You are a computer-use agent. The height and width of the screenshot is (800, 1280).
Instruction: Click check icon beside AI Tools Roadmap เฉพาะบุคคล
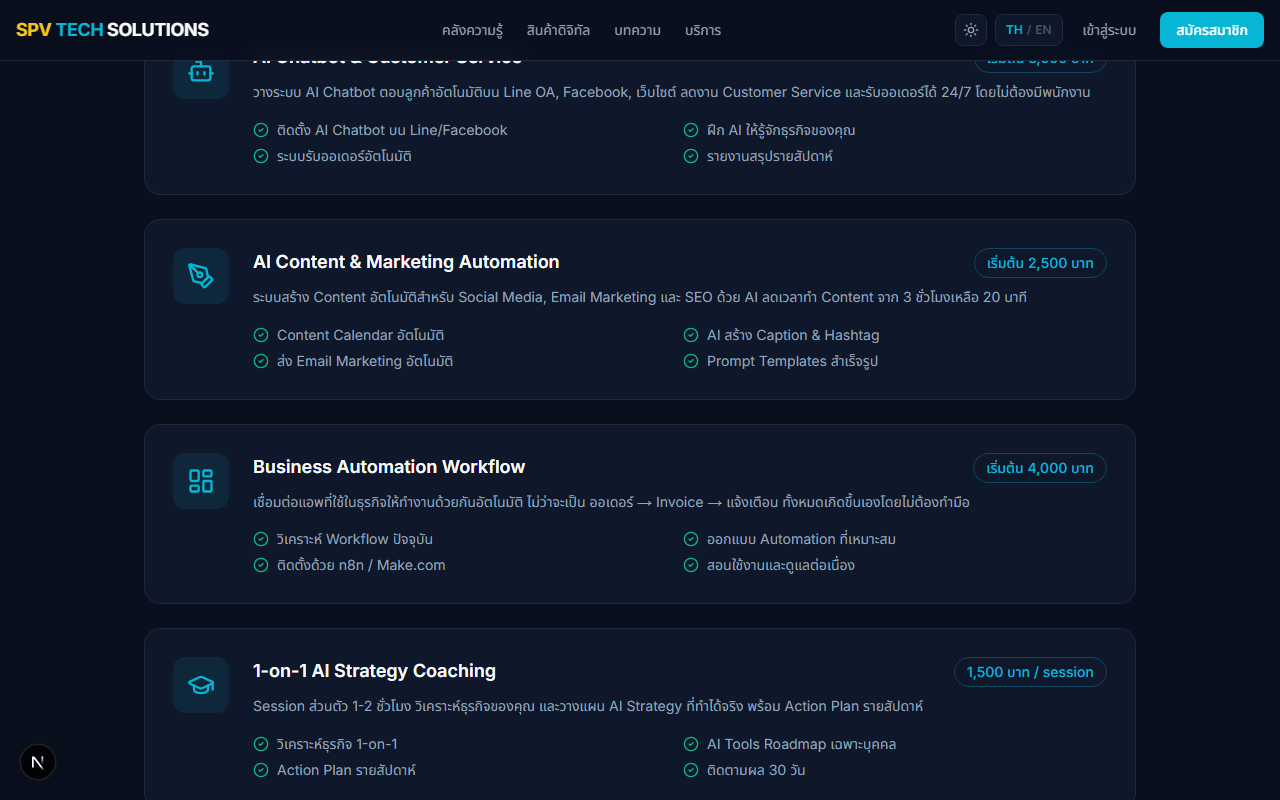pyautogui.click(x=691, y=744)
